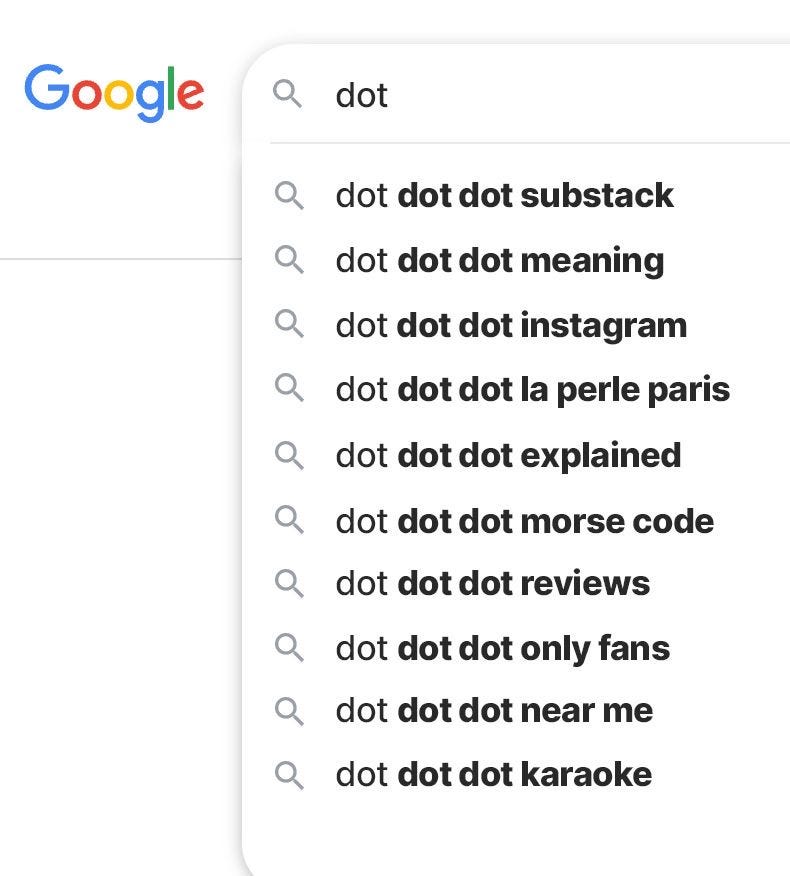The width and height of the screenshot is (790, 876).
Task: Select suggestion 'dot dot dot substack'
Action: coord(504,195)
